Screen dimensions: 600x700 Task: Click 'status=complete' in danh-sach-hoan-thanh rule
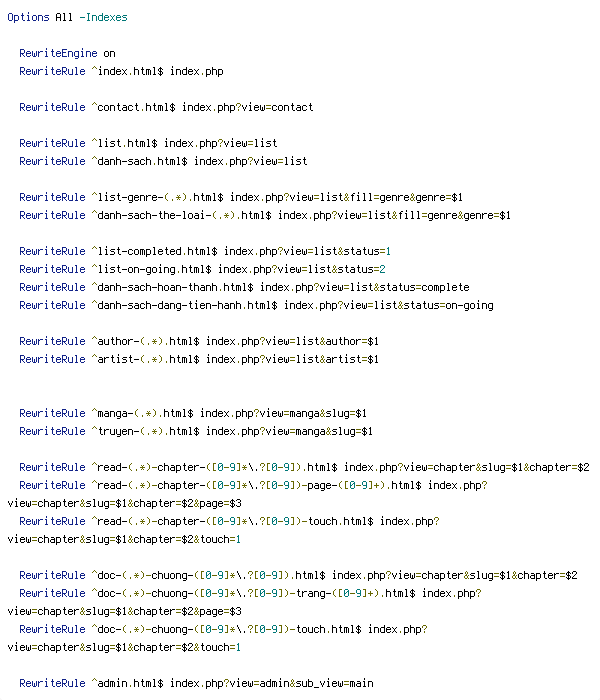pos(424,287)
